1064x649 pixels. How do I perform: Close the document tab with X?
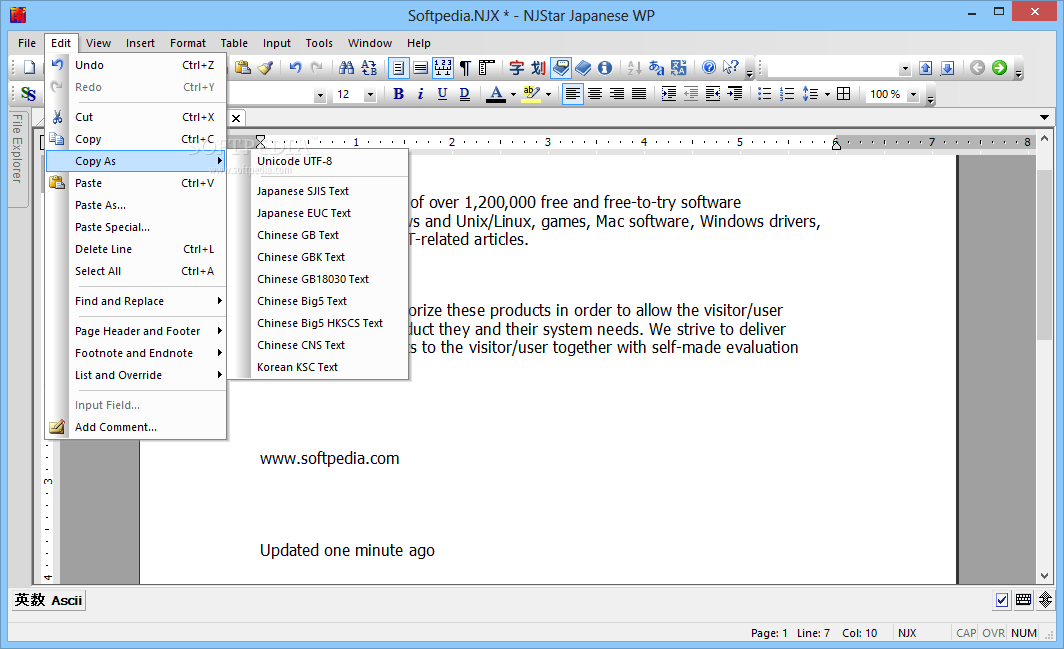click(x=235, y=118)
